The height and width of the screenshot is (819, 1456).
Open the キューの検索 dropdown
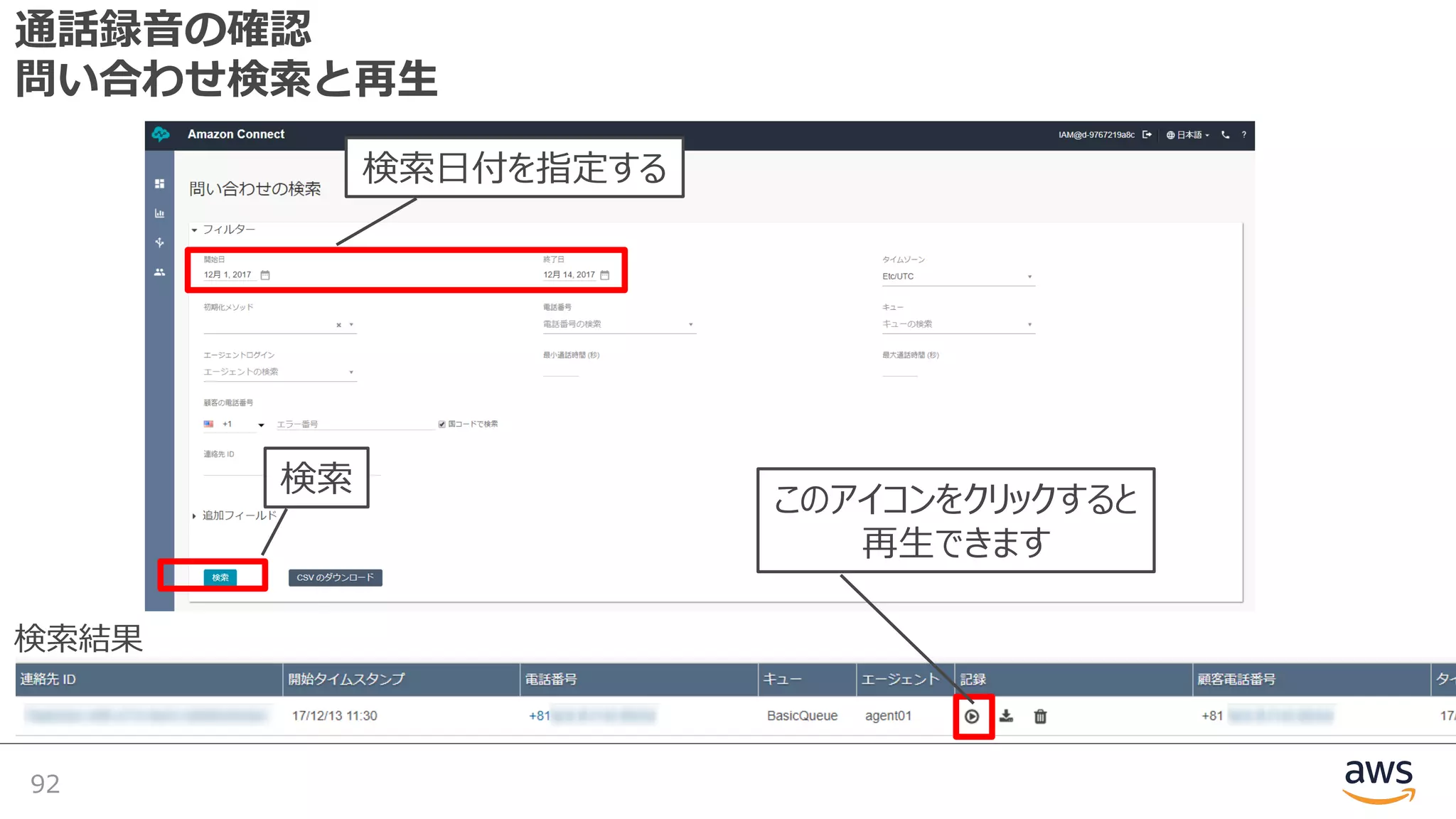[x=958, y=324]
